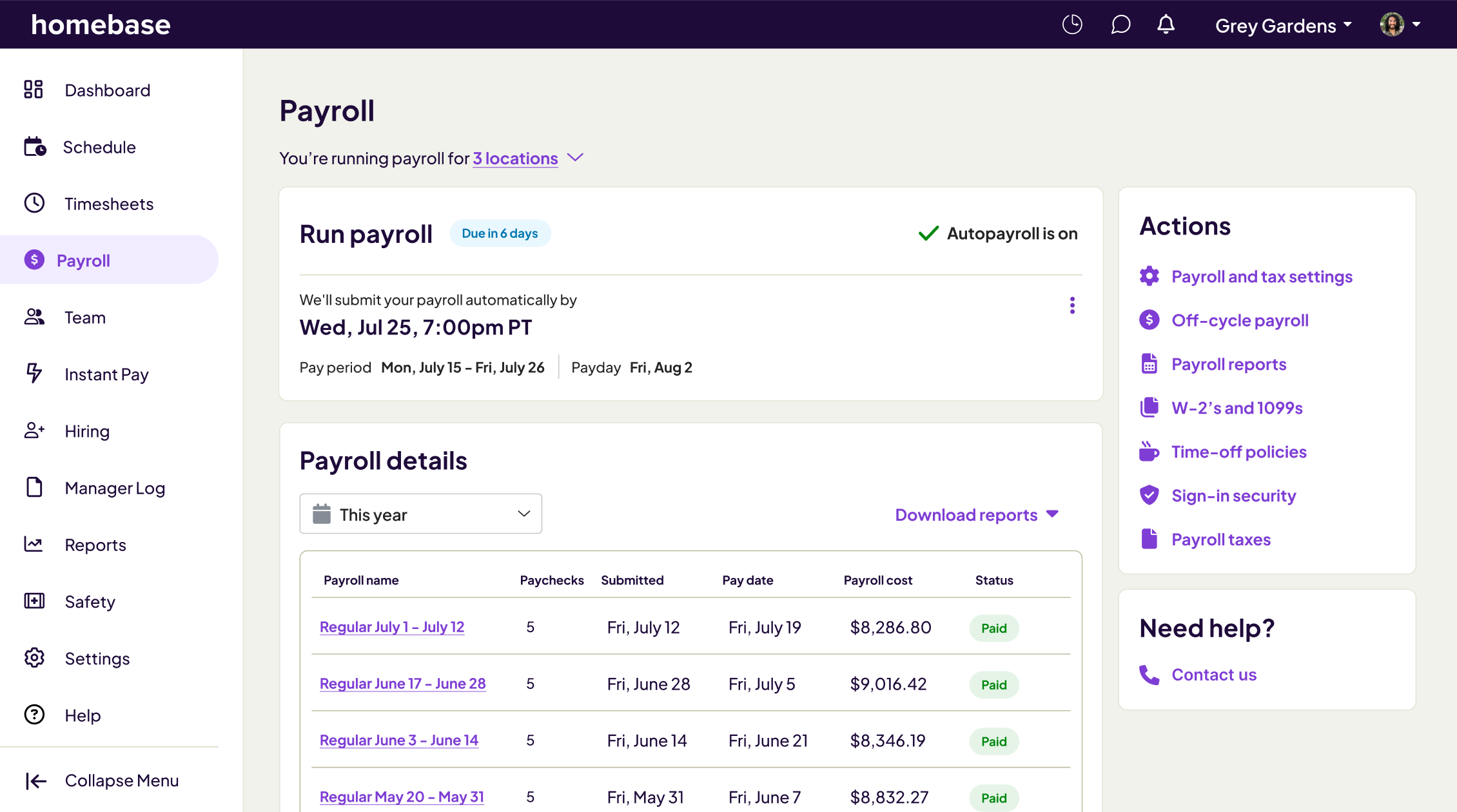Click the Paid status for June 3 – June 14
The image size is (1457, 812).
point(993,742)
